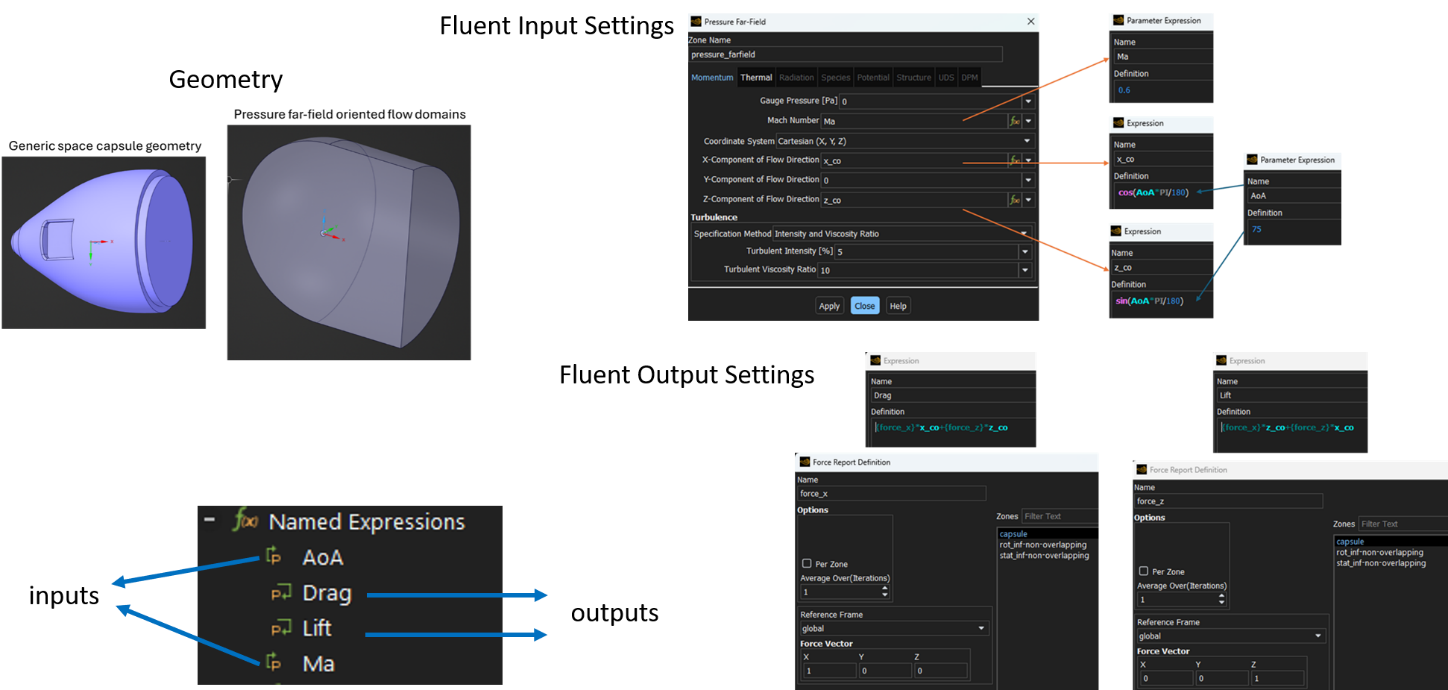Click Force Vector Z field in force_z report
Screen dimensions: 1448x690
pos(1276,678)
